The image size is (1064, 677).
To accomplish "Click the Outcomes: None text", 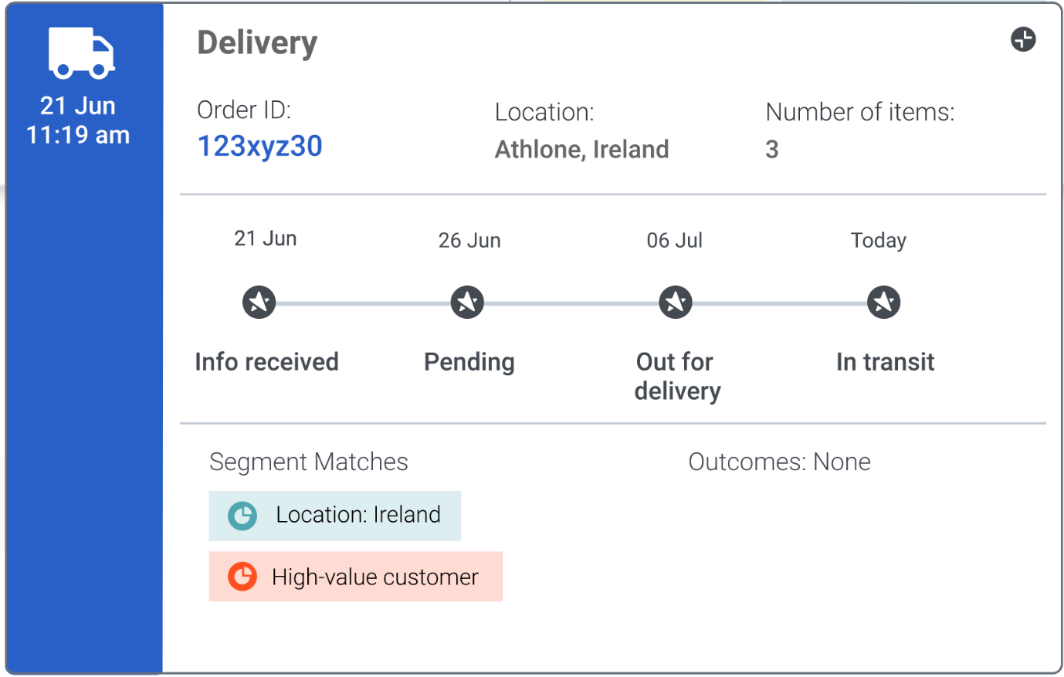I will pyautogui.click(x=779, y=462).
